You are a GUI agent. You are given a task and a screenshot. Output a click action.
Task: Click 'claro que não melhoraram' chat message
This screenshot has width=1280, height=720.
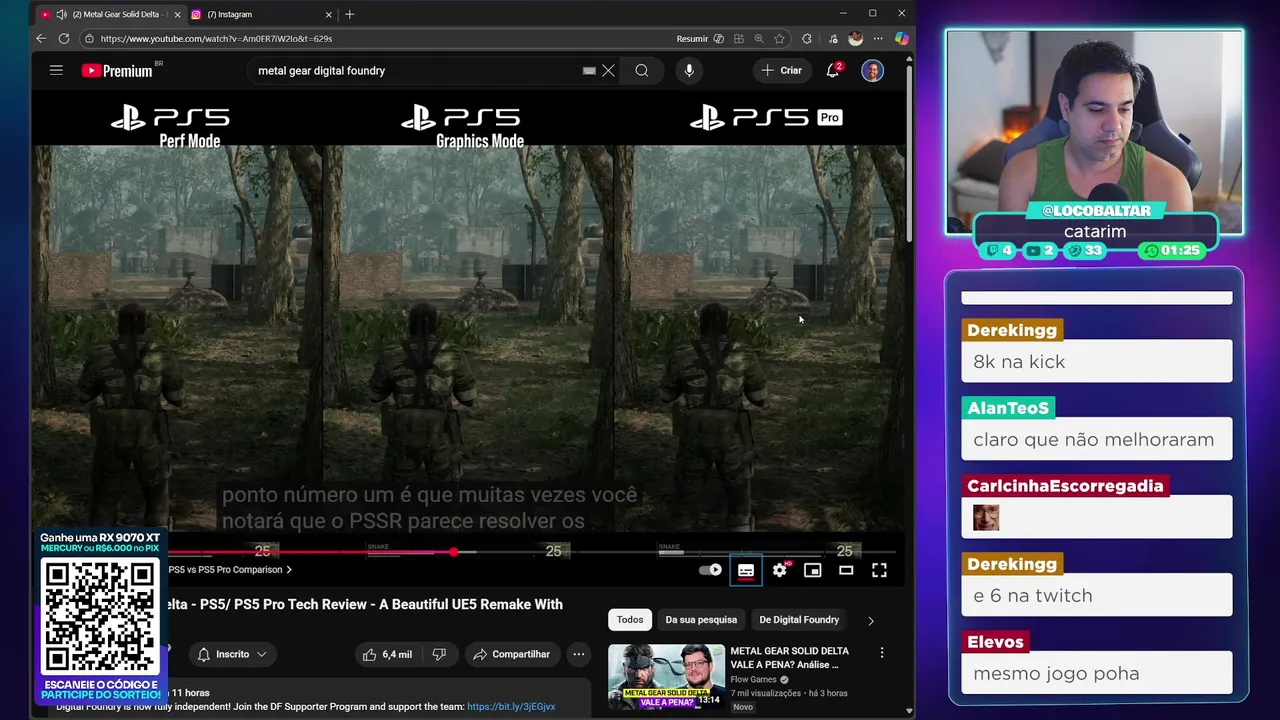pos(1096,439)
